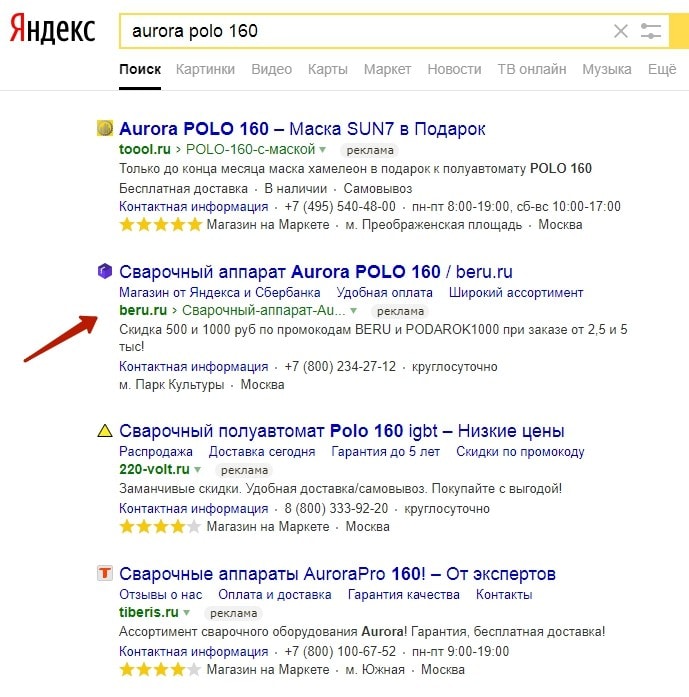This screenshot has height=697, width=689.
Task: Click the Отзывы о нас sitelink
Action: click(160, 595)
